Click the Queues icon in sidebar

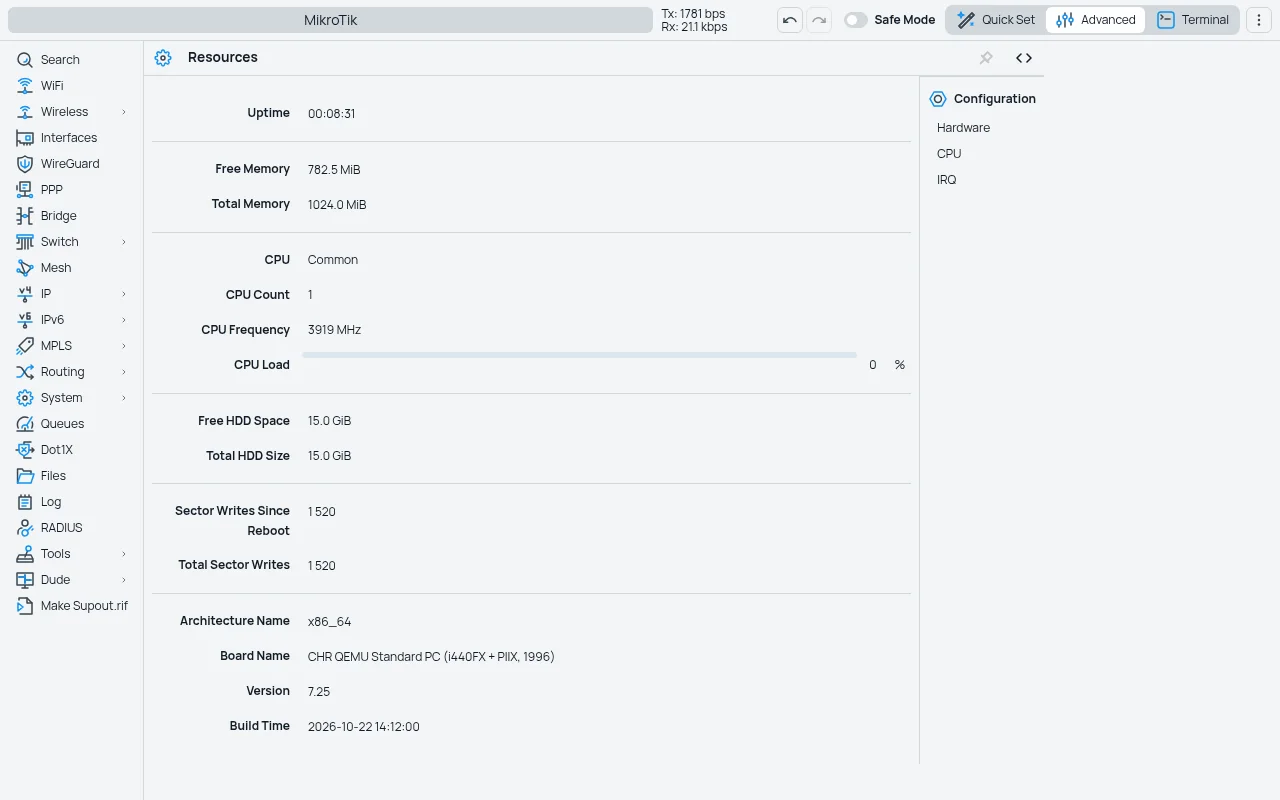[25, 424]
